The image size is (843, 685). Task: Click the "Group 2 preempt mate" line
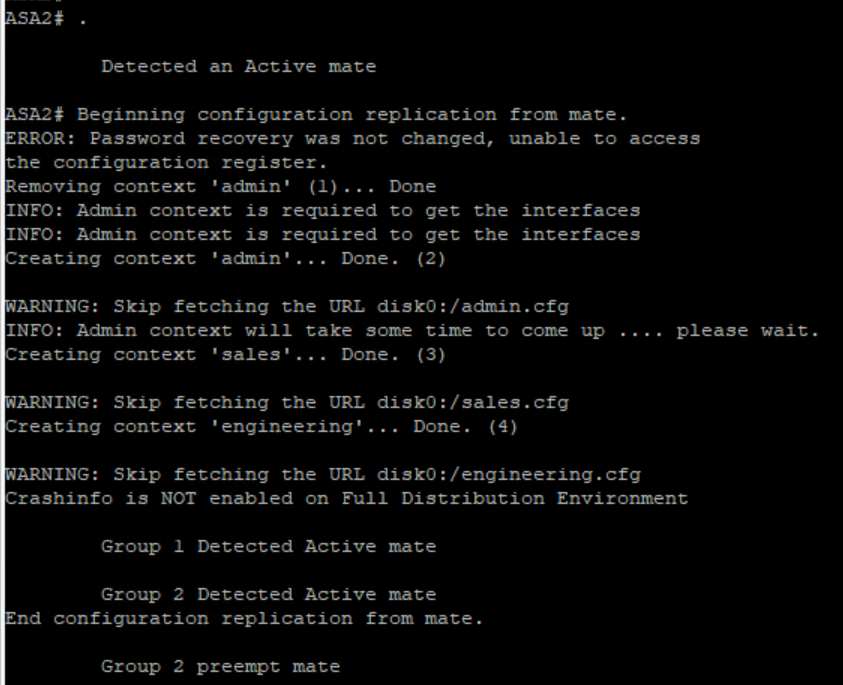pyautogui.click(x=220, y=667)
